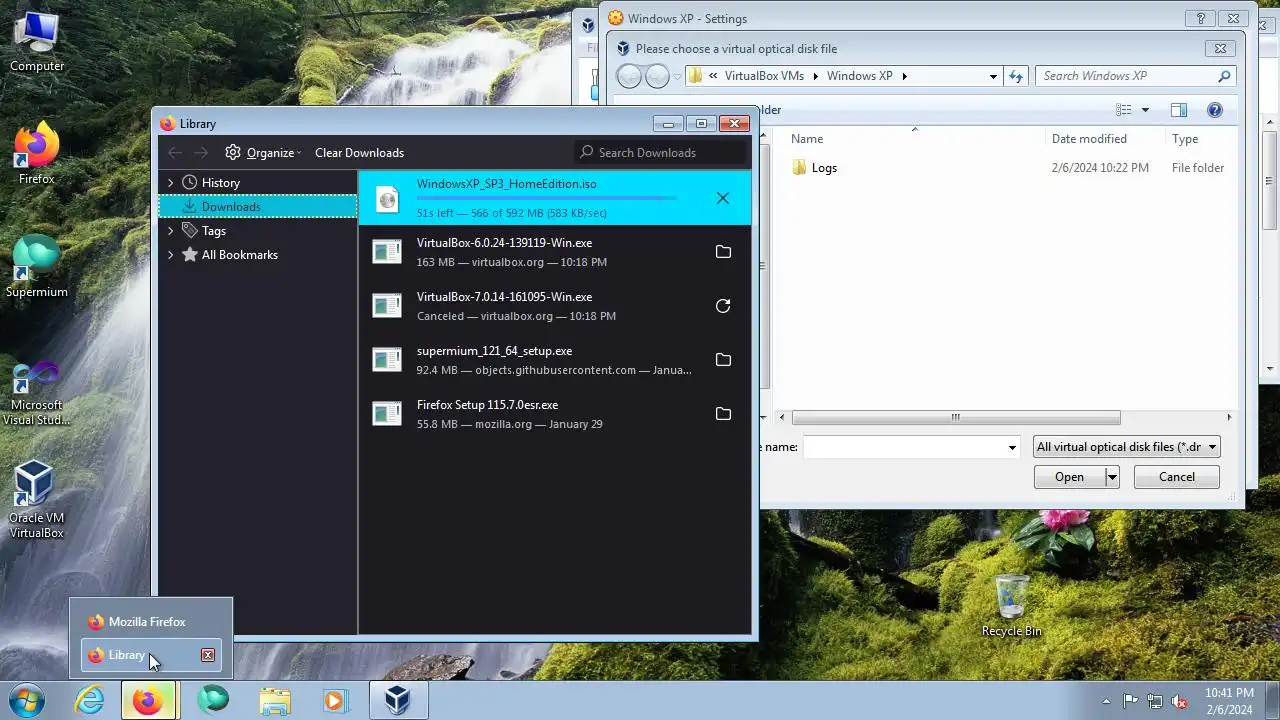
Task: Open the file name combo dropdown
Action: tap(1012, 448)
